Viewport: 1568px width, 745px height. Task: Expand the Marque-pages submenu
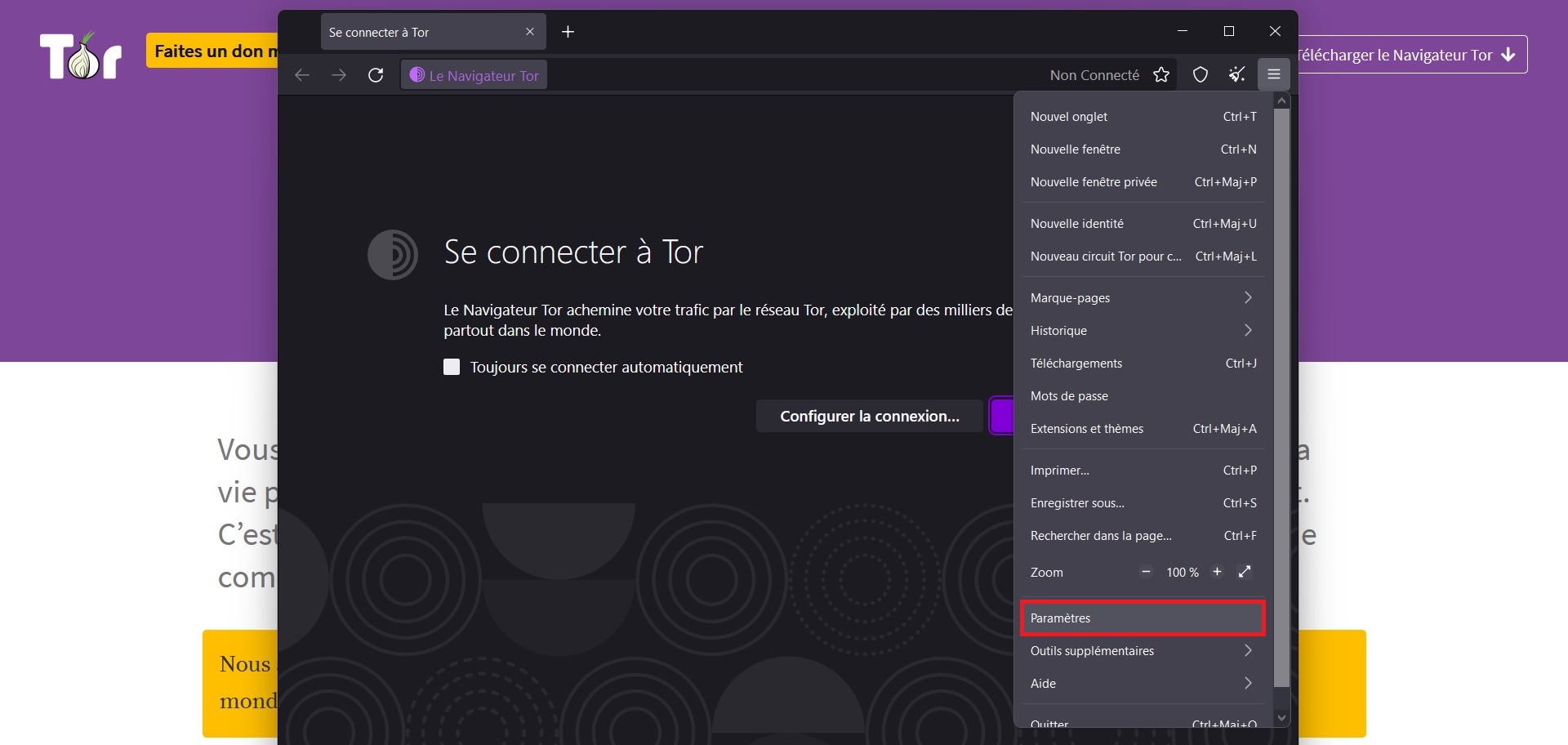[1142, 298]
